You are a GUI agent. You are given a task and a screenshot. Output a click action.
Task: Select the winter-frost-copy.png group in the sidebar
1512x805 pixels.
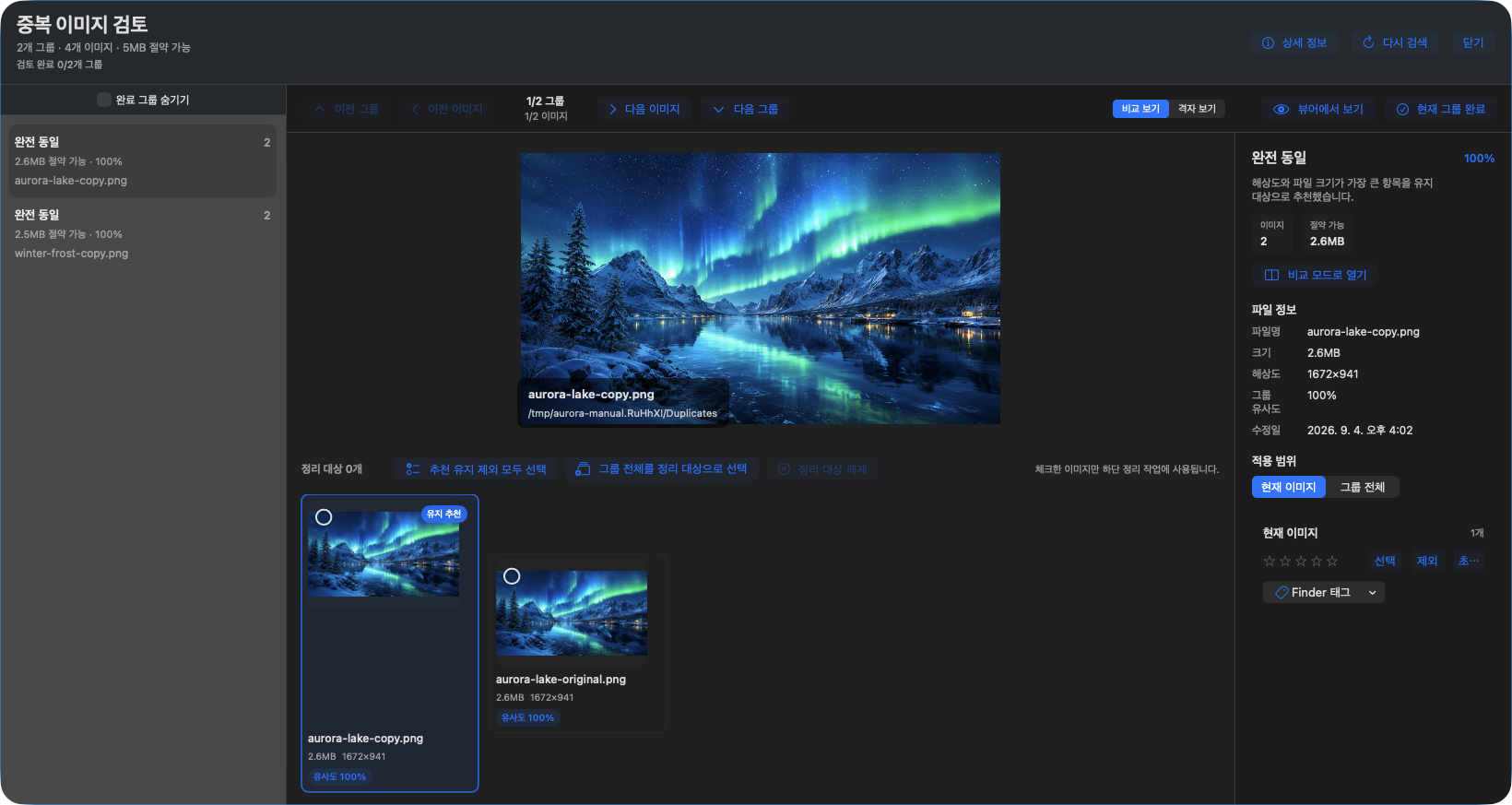[143, 233]
